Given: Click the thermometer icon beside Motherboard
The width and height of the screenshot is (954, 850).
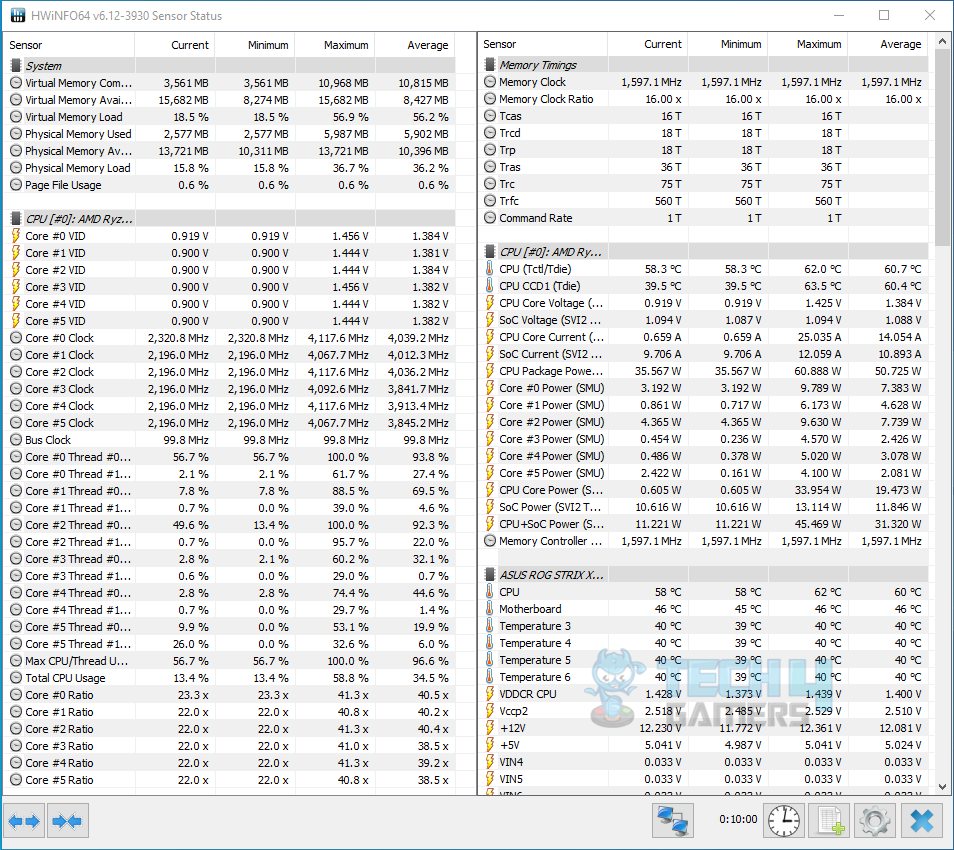Looking at the screenshot, I should 490,608.
